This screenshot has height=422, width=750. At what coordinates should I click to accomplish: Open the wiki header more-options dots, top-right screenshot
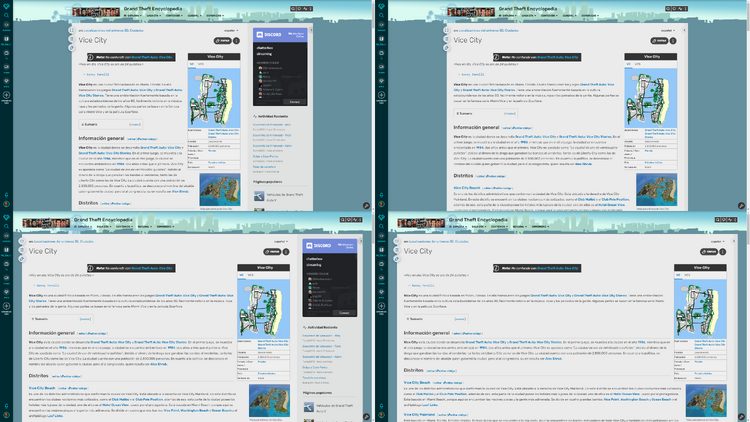[686, 9]
